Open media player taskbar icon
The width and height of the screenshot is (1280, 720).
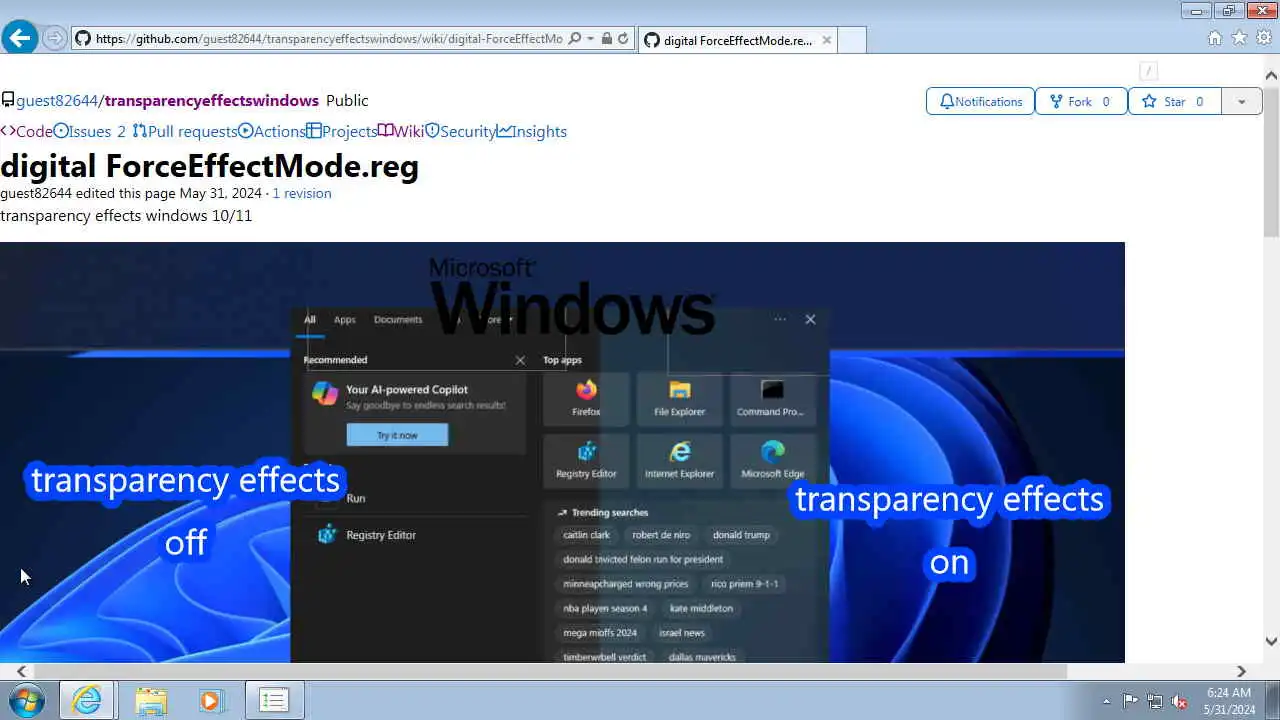(x=210, y=700)
